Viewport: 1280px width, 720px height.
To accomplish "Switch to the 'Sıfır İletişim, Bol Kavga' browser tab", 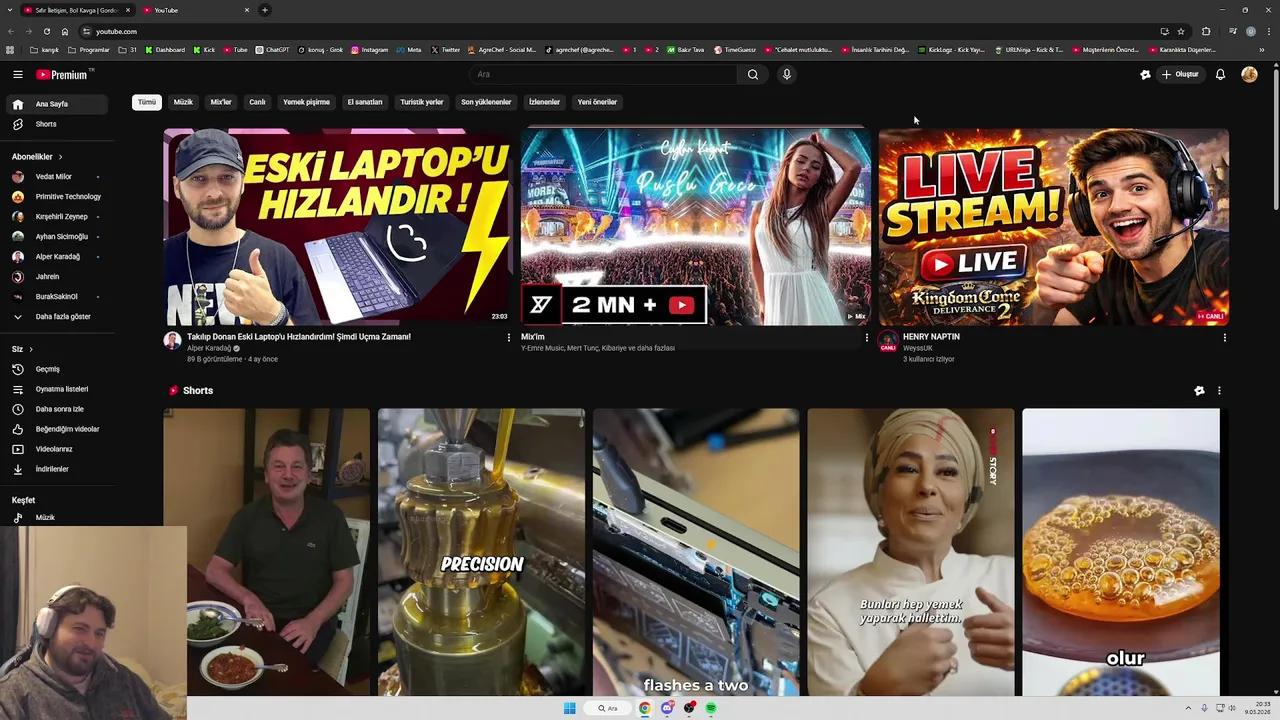I will click(77, 10).
